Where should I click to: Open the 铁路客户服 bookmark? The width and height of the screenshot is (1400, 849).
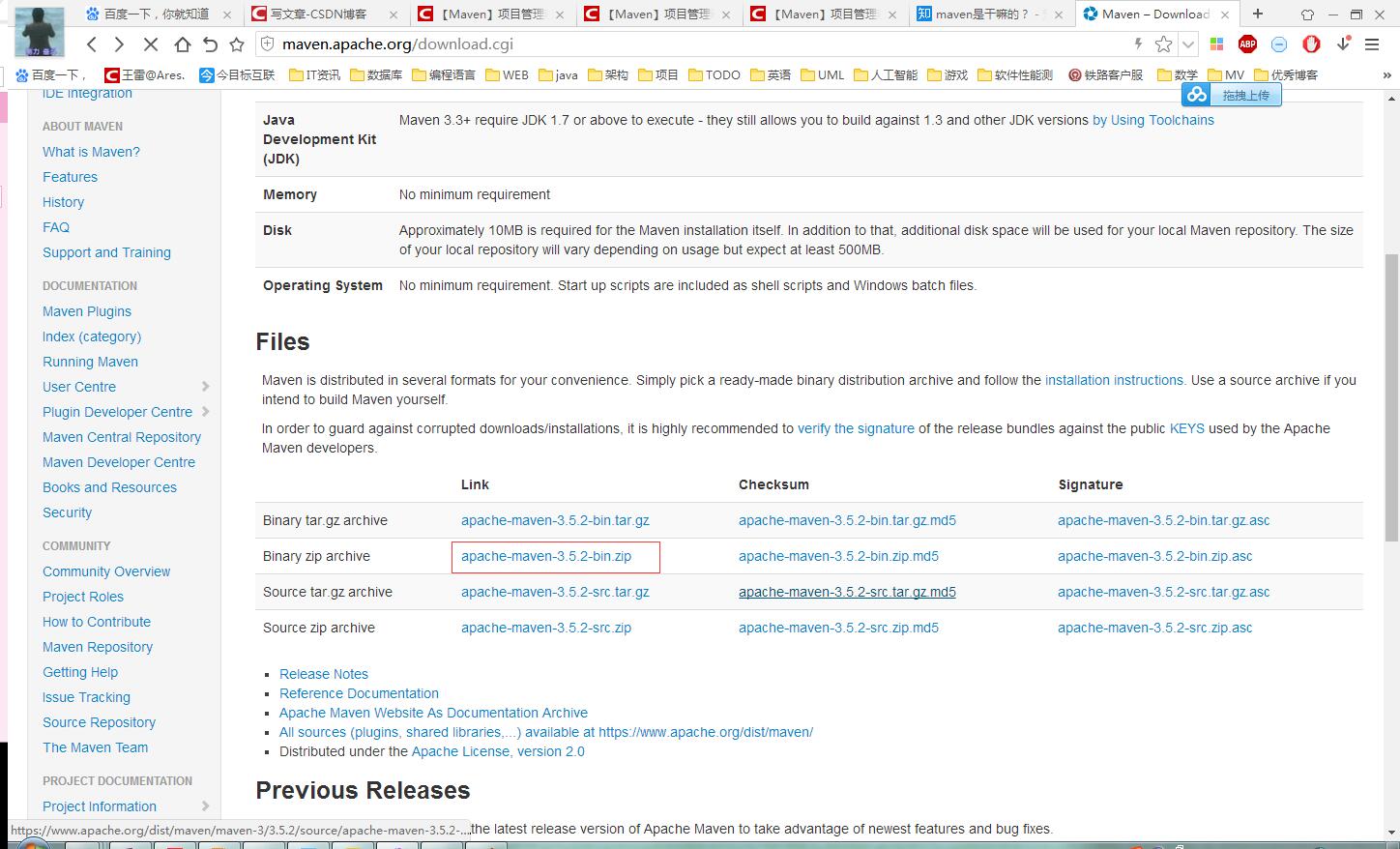1106,74
